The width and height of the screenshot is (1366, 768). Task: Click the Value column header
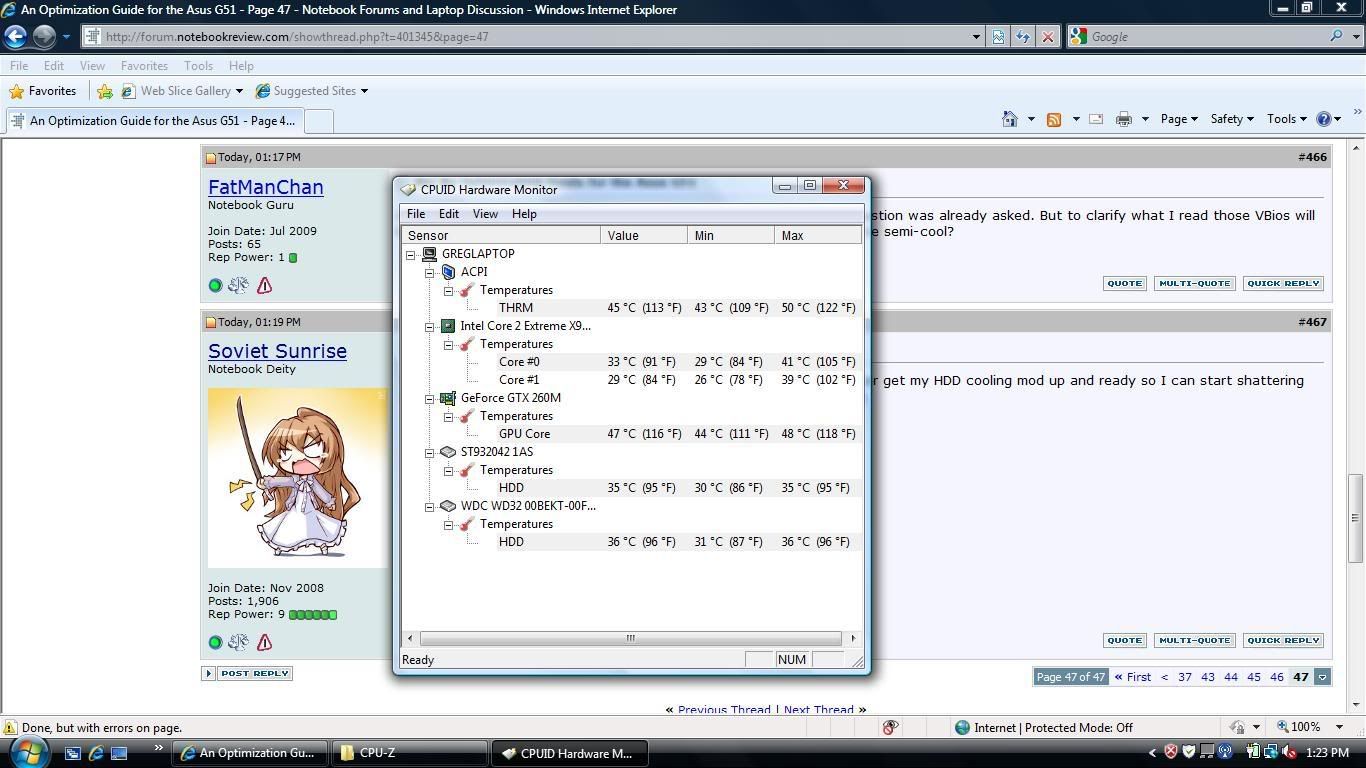[x=644, y=236]
